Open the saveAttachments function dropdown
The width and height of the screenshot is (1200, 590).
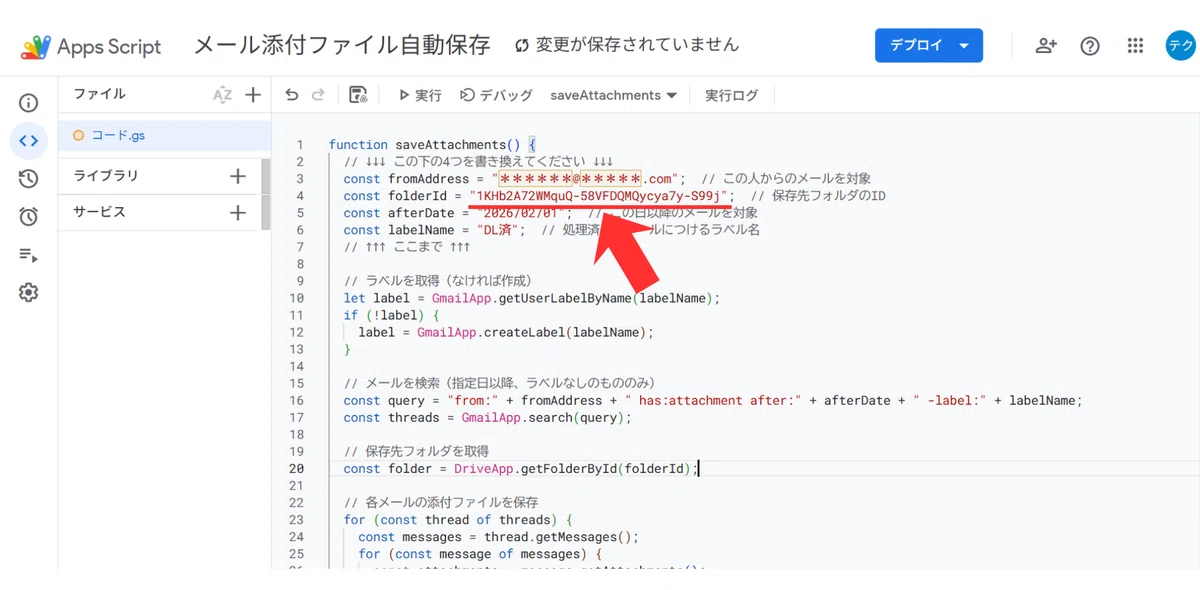[x=613, y=95]
